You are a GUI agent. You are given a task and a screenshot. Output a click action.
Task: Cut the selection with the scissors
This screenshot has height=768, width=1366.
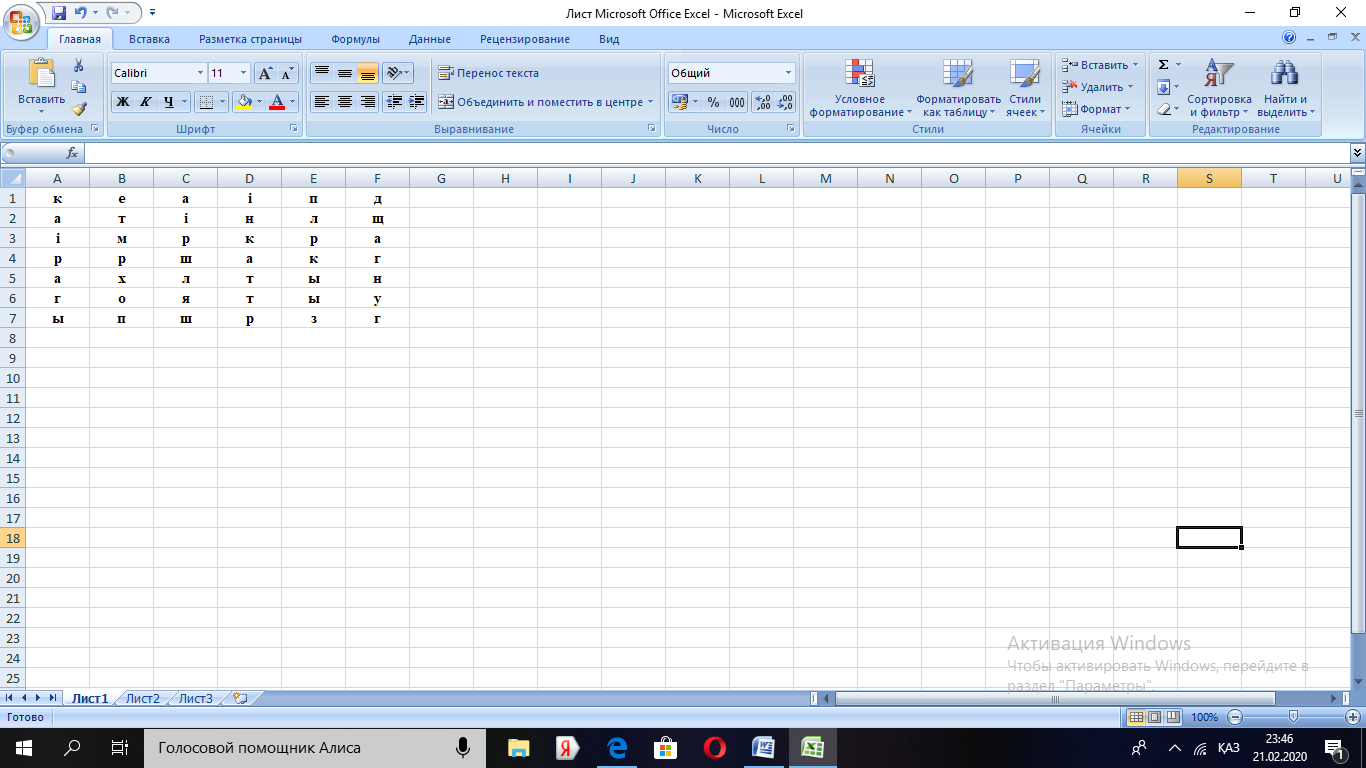pos(79,66)
